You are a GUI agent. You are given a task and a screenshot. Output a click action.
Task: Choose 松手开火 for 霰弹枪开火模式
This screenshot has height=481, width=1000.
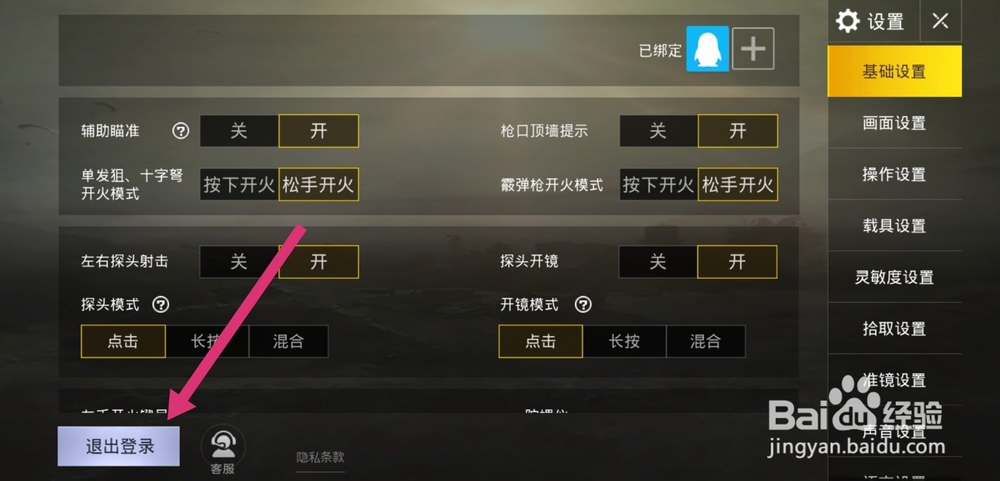[x=738, y=185]
